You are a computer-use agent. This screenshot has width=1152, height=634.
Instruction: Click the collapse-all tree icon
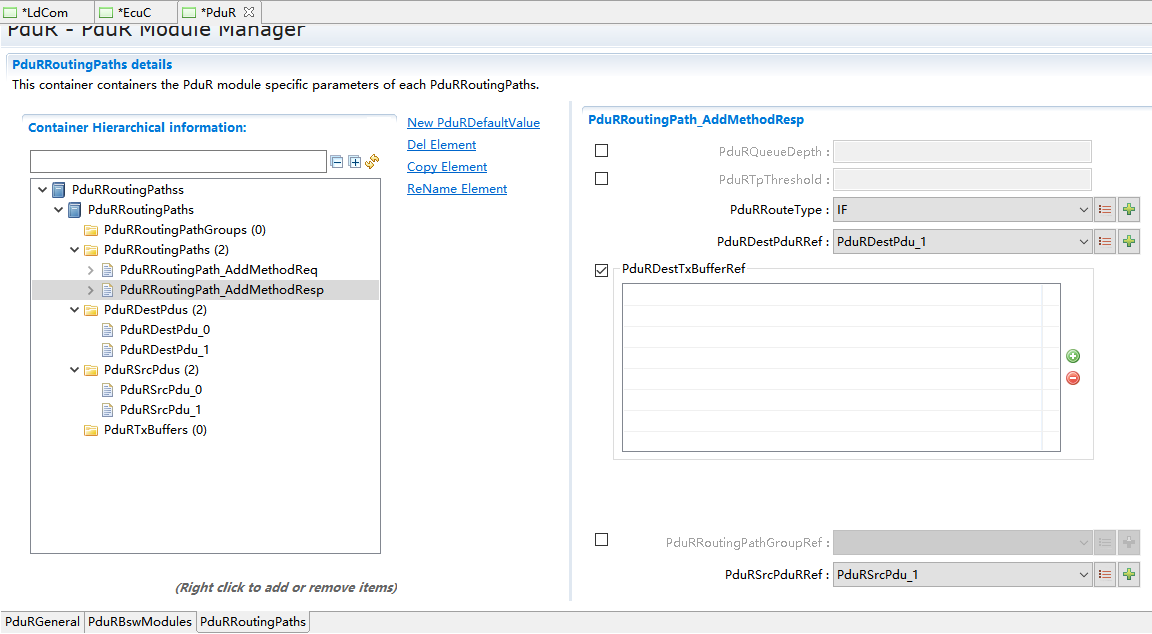click(337, 162)
